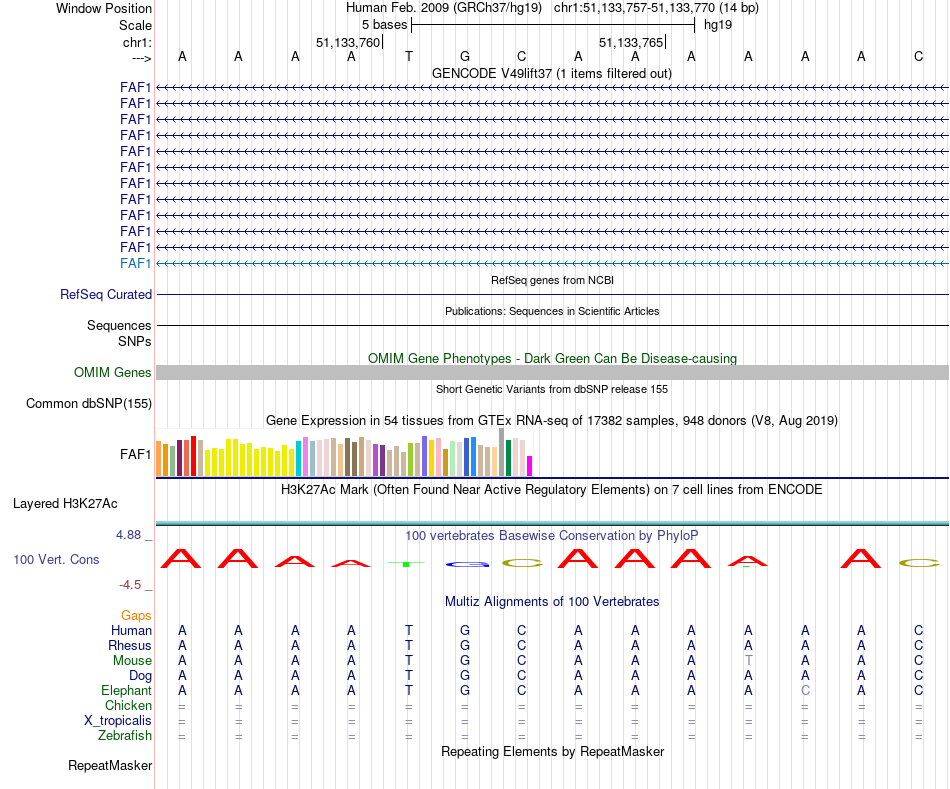Open the GENCODE V49lift37 track title
This screenshot has width=950, height=789.
(552, 73)
